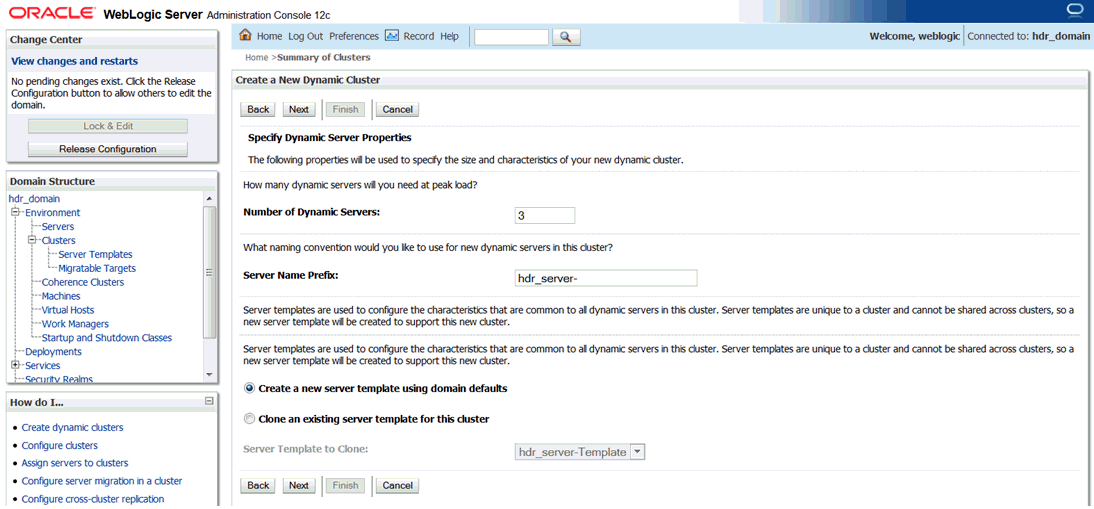1094x509 pixels.
Task: Collapse the How do I panel
Action: click(209, 401)
